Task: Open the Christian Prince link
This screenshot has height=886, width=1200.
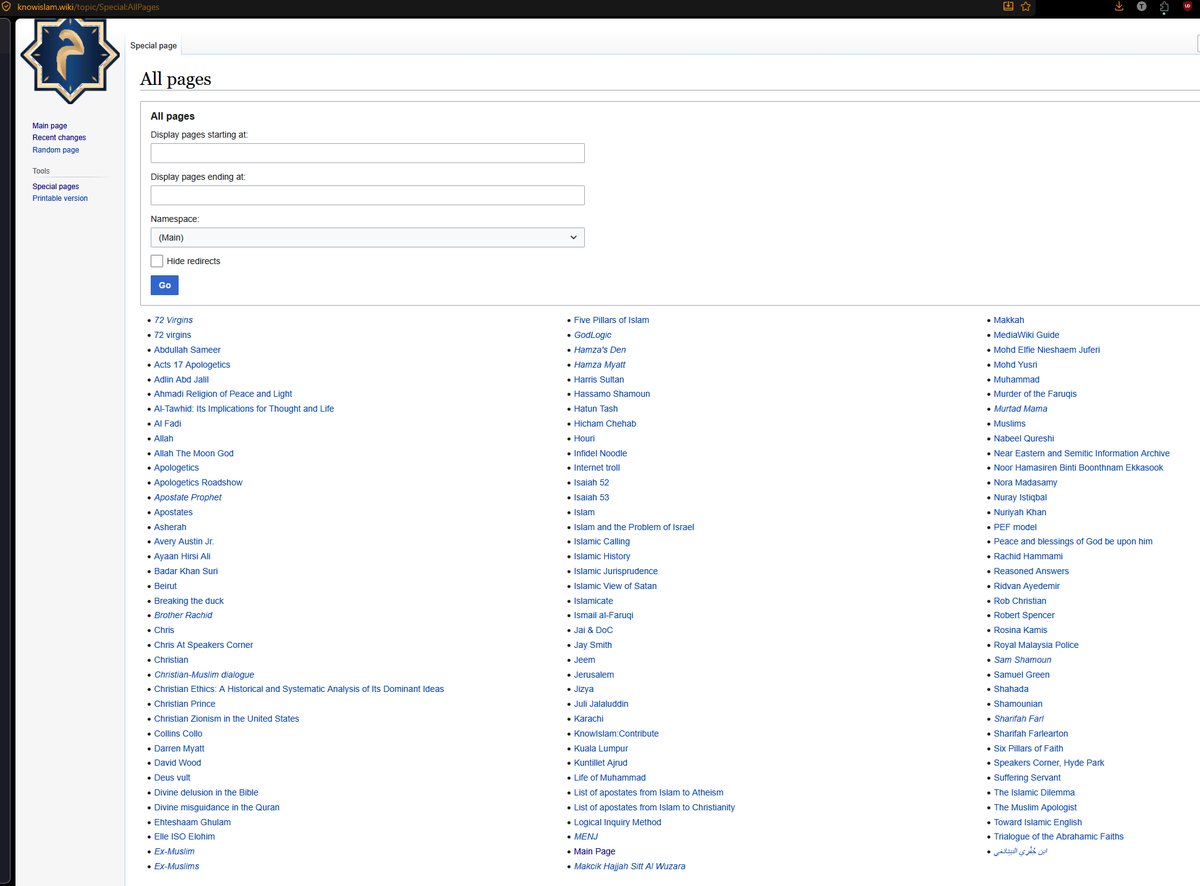Action: click(x=185, y=704)
